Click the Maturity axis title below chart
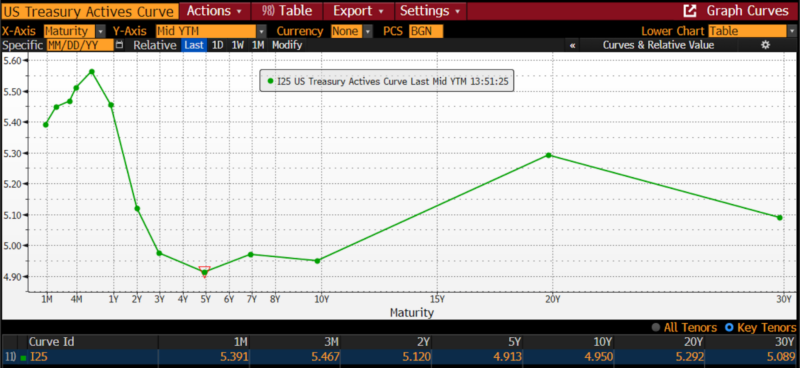This screenshot has width=800, height=368. pyautogui.click(x=411, y=312)
